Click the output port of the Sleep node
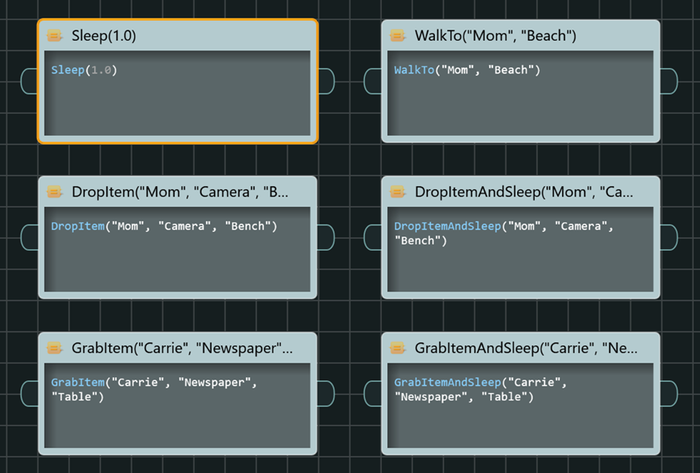 click(327, 81)
